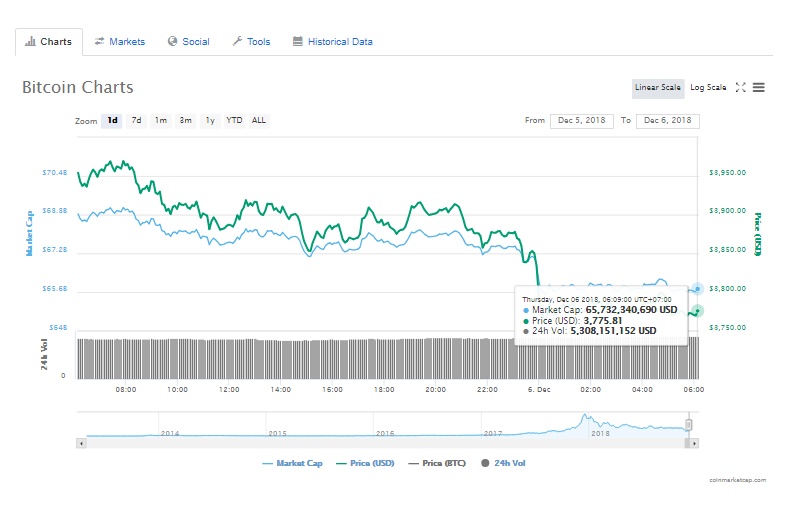
Task: Click tooltip 24h Vol value 5,308,151,152 USD
Action: (x=613, y=331)
